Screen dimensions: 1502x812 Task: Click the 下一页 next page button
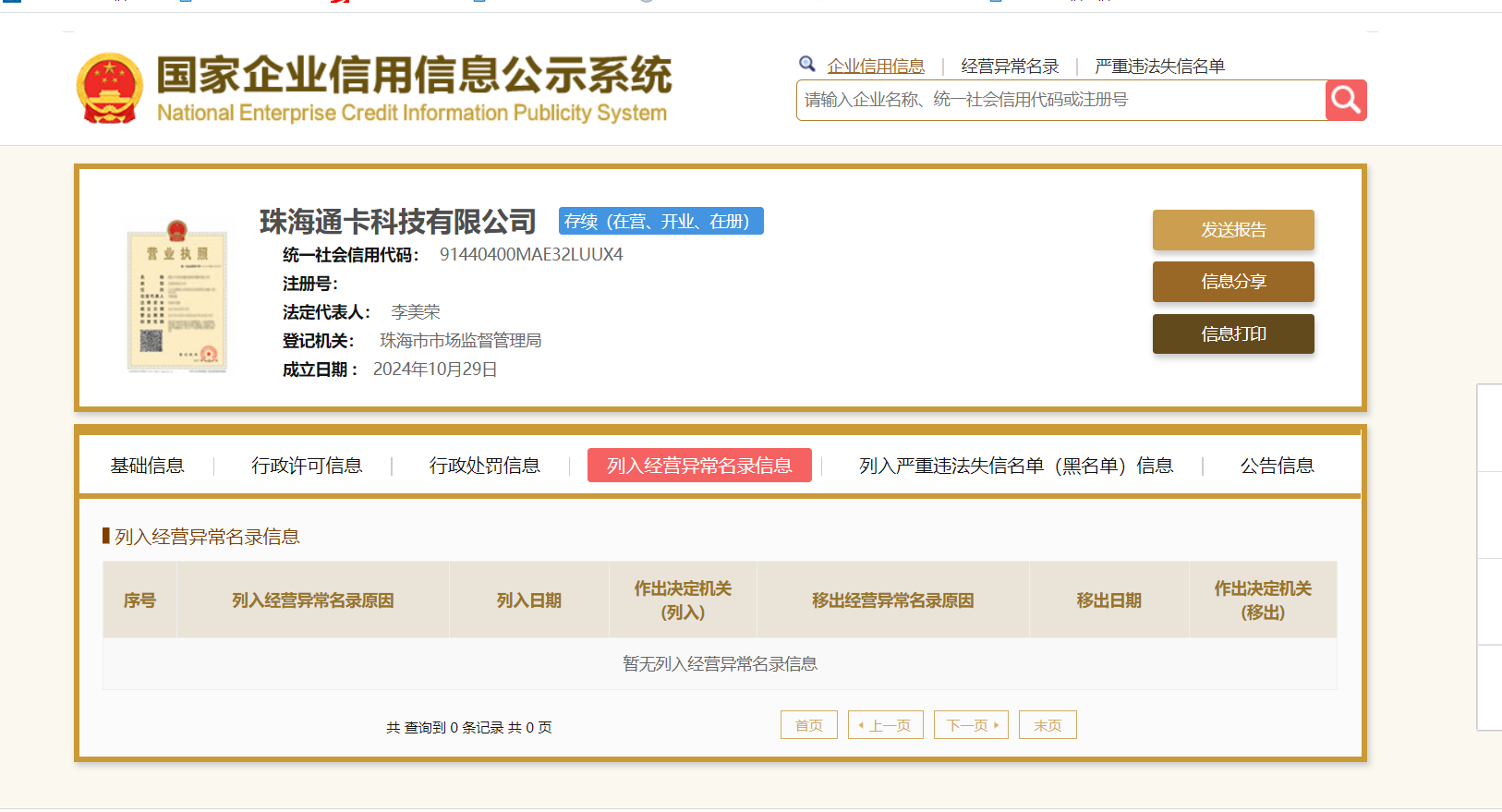click(x=971, y=725)
